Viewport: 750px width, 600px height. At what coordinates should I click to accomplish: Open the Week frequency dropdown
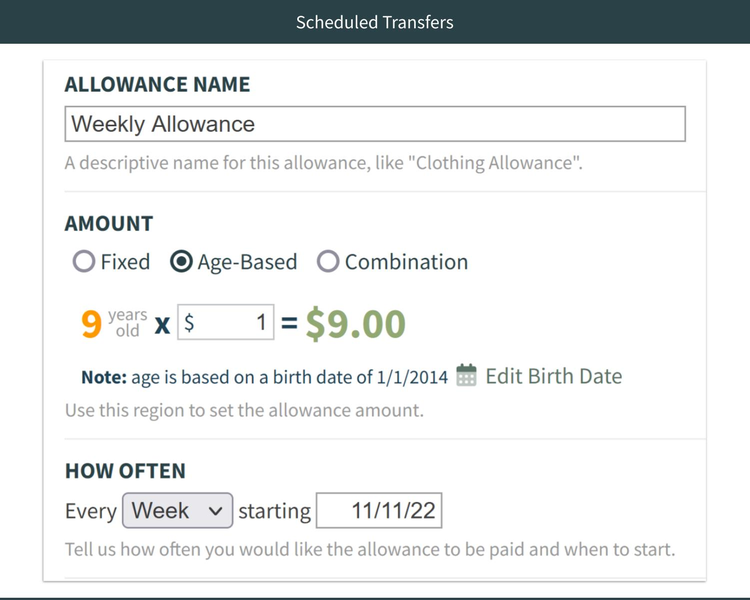tap(177, 511)
